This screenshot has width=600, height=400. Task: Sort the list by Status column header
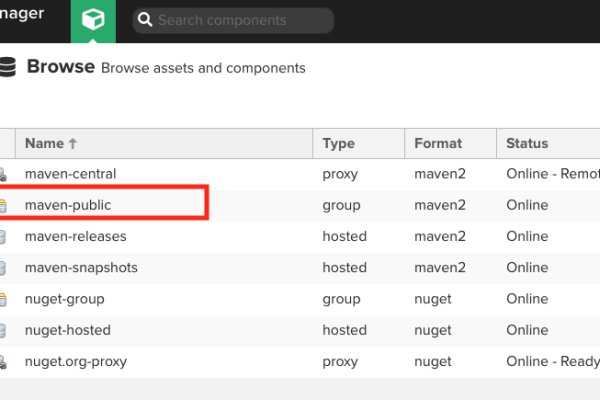527,144
